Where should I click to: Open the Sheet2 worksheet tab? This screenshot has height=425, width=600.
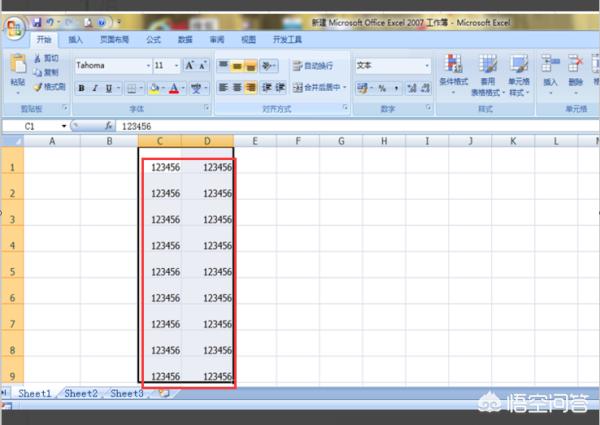click(x=81, y=393)
